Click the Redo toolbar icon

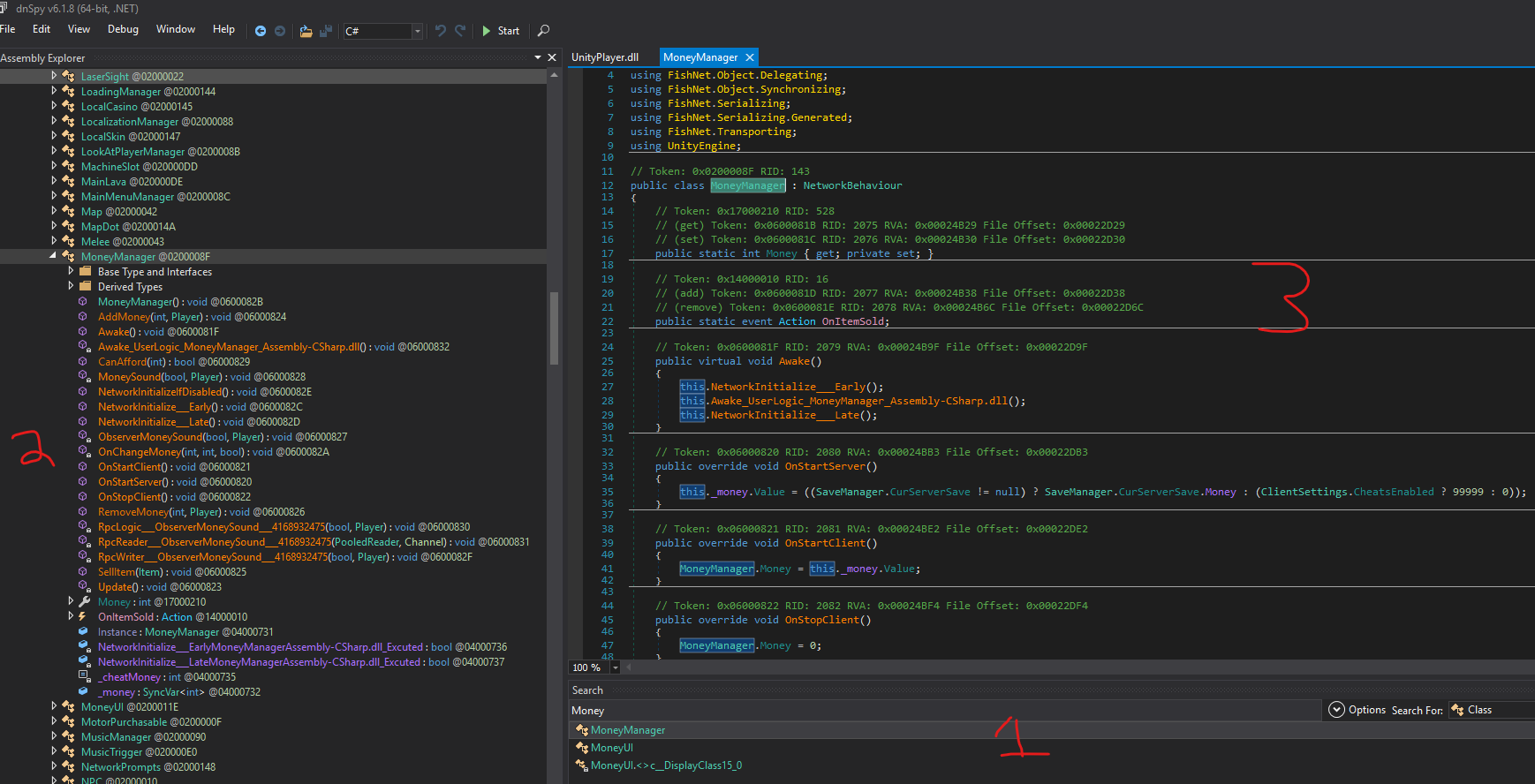click(460, 31)
